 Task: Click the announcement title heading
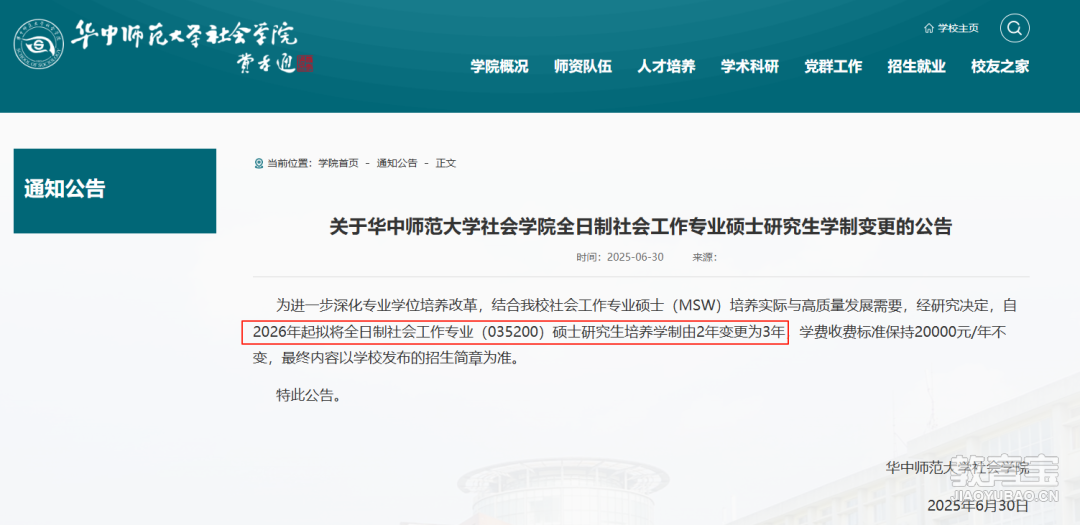641,227
